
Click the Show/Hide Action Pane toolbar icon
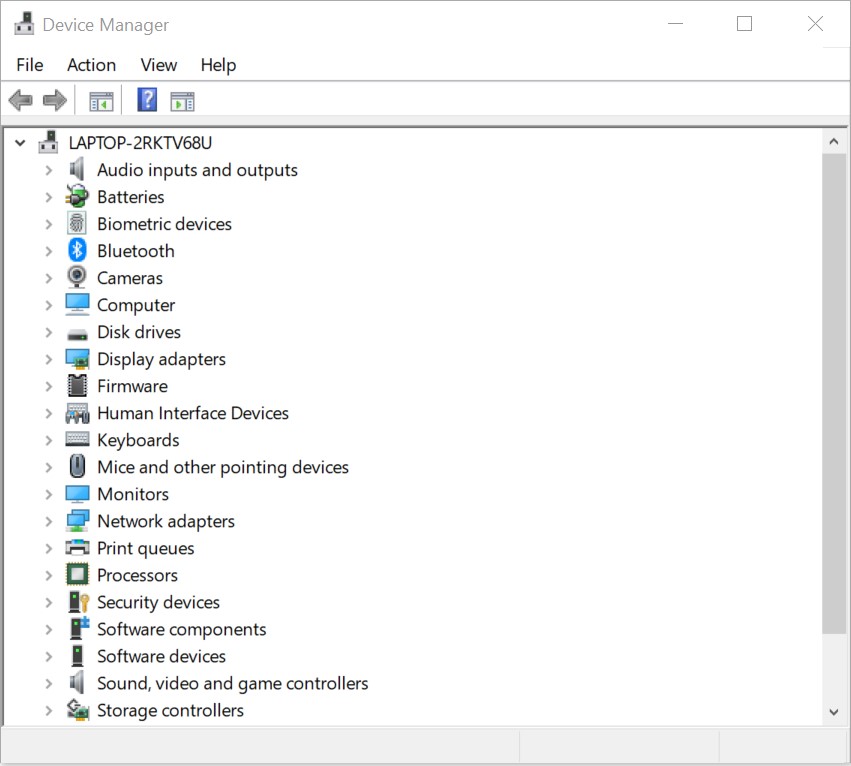[x=182, y=99]
